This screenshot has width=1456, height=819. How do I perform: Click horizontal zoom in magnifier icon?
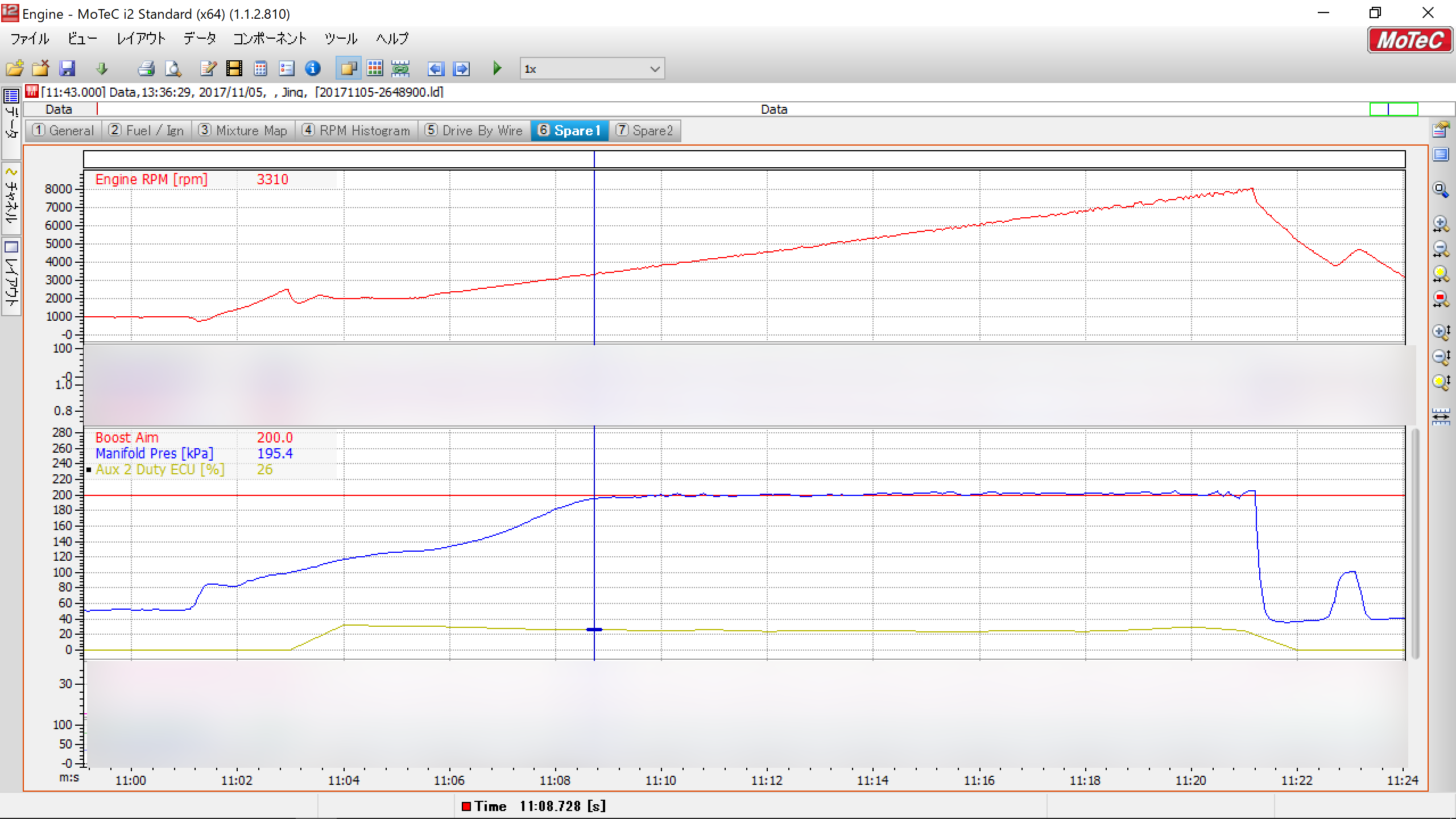click(x=1441, y=224)
